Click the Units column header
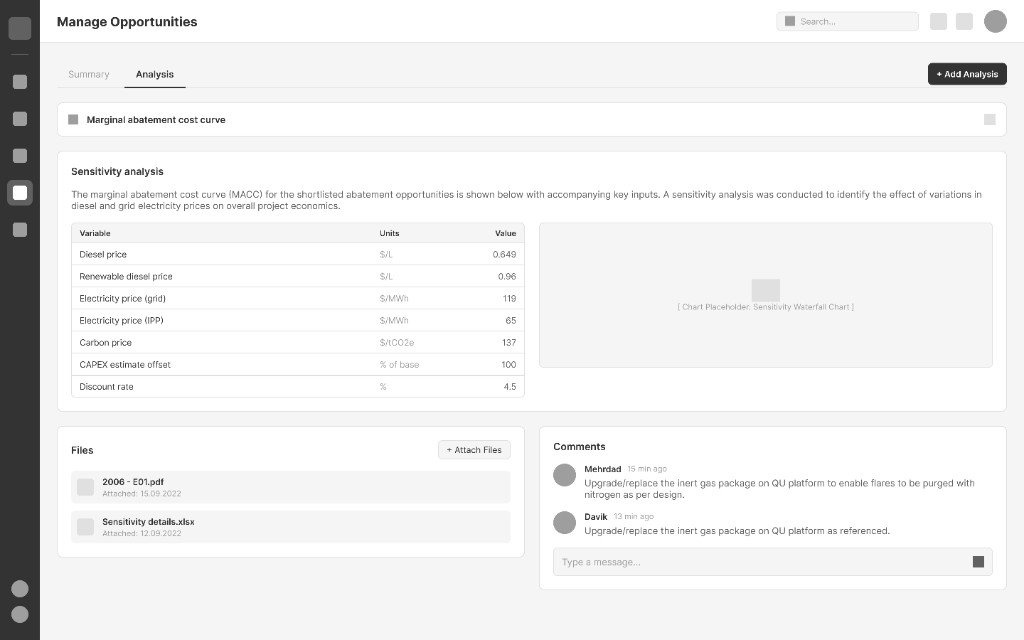This screenshot has width=1024, height=640. 389,233
